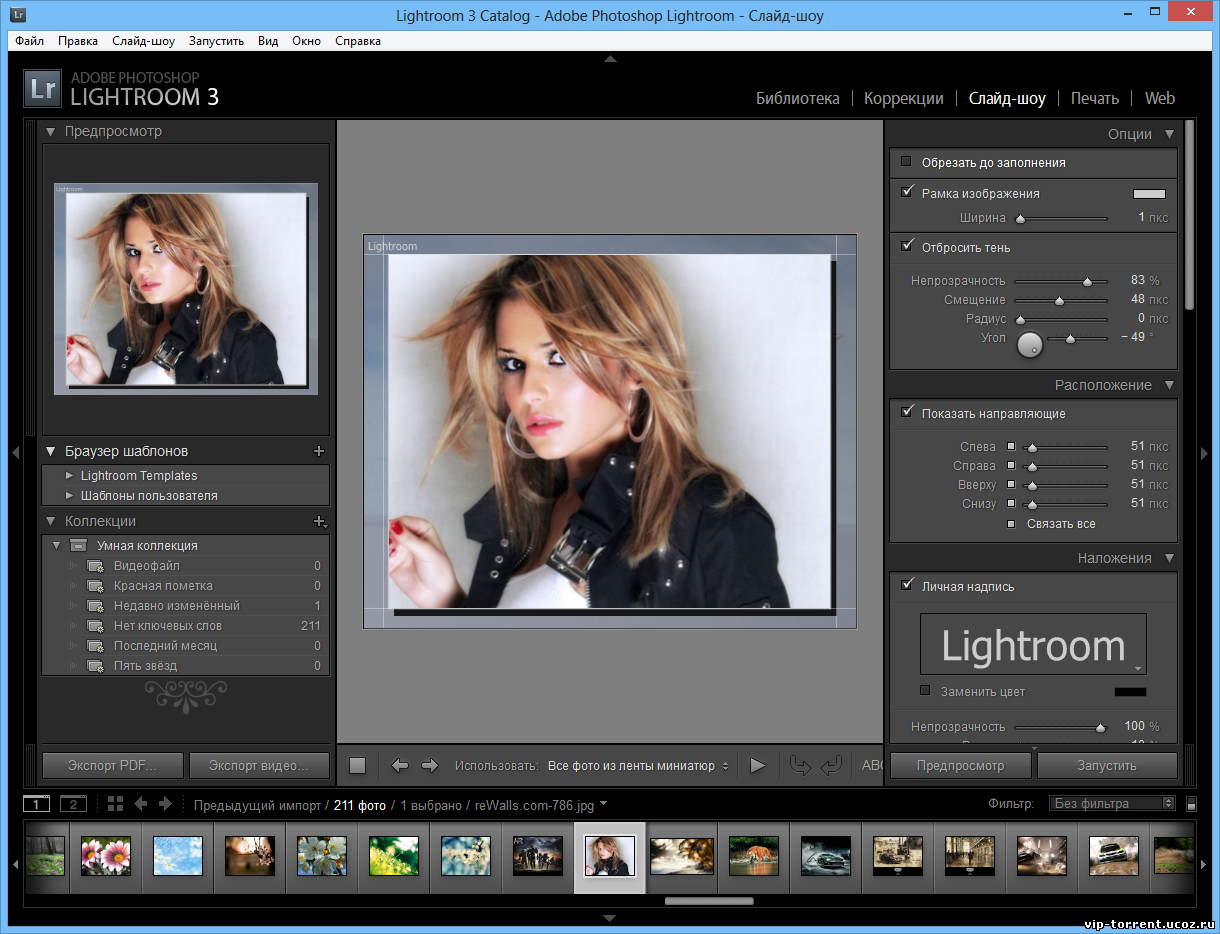This screenshot has height=934, width=1220.
Task: Collapse Умная коллекция tree node
Action: tap(57, 546)
